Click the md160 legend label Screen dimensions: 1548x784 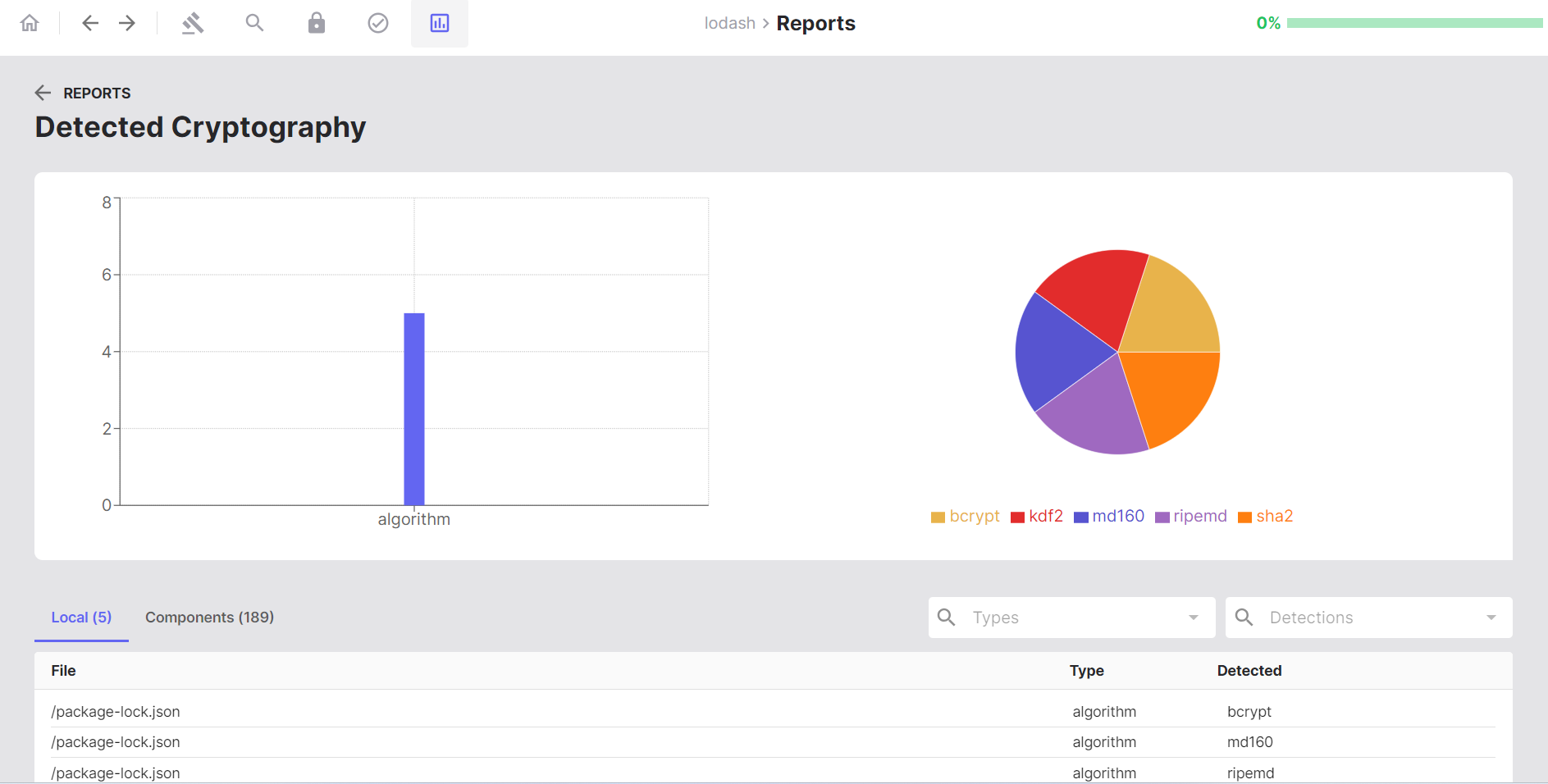[1118, 516]
